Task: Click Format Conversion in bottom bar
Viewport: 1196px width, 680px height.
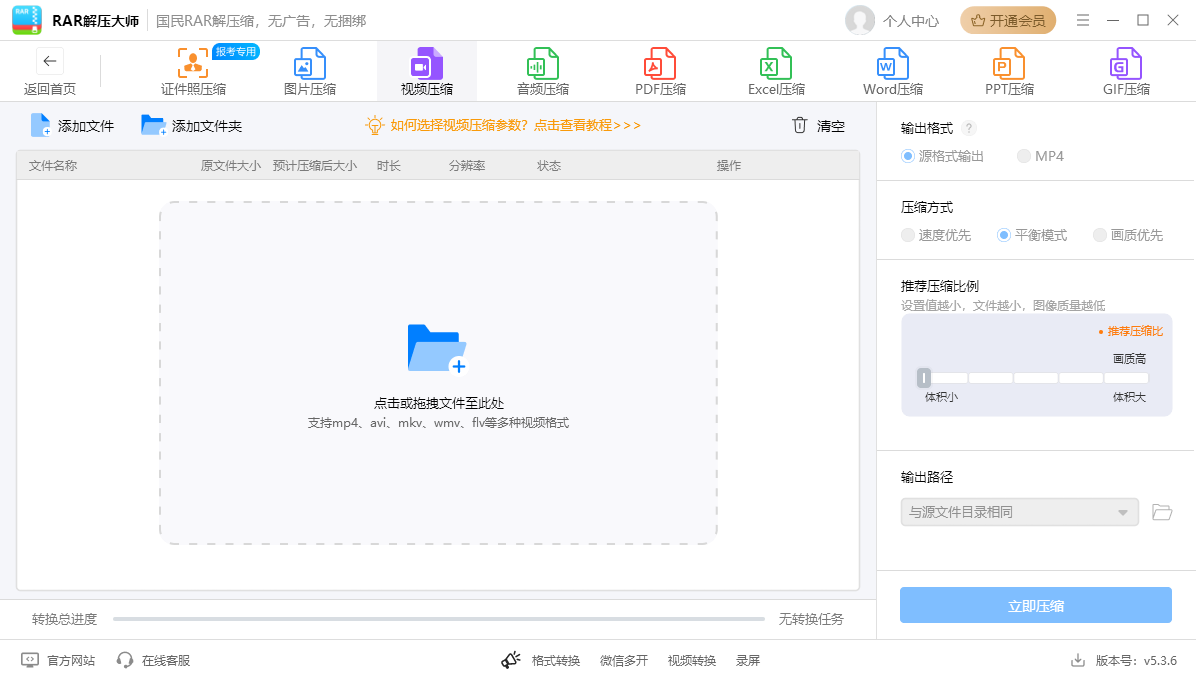Action: pyautogui.click(x=555, y=660)
